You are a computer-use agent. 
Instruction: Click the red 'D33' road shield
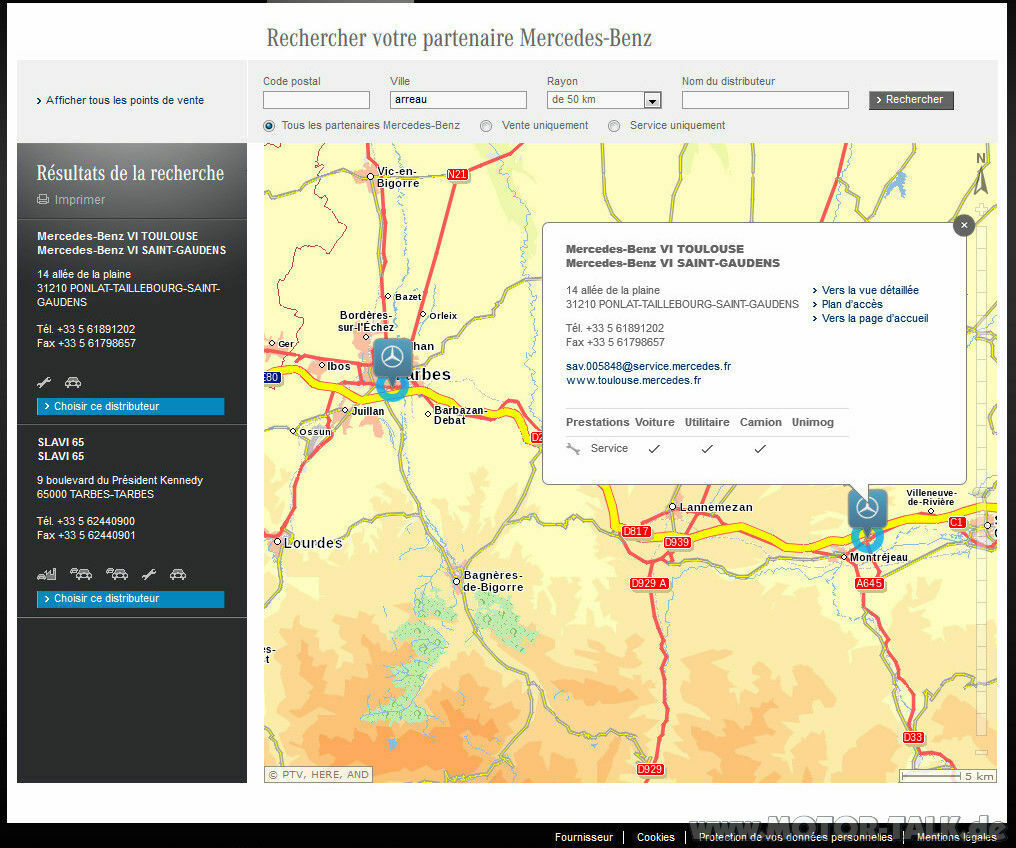click(913, 737)
